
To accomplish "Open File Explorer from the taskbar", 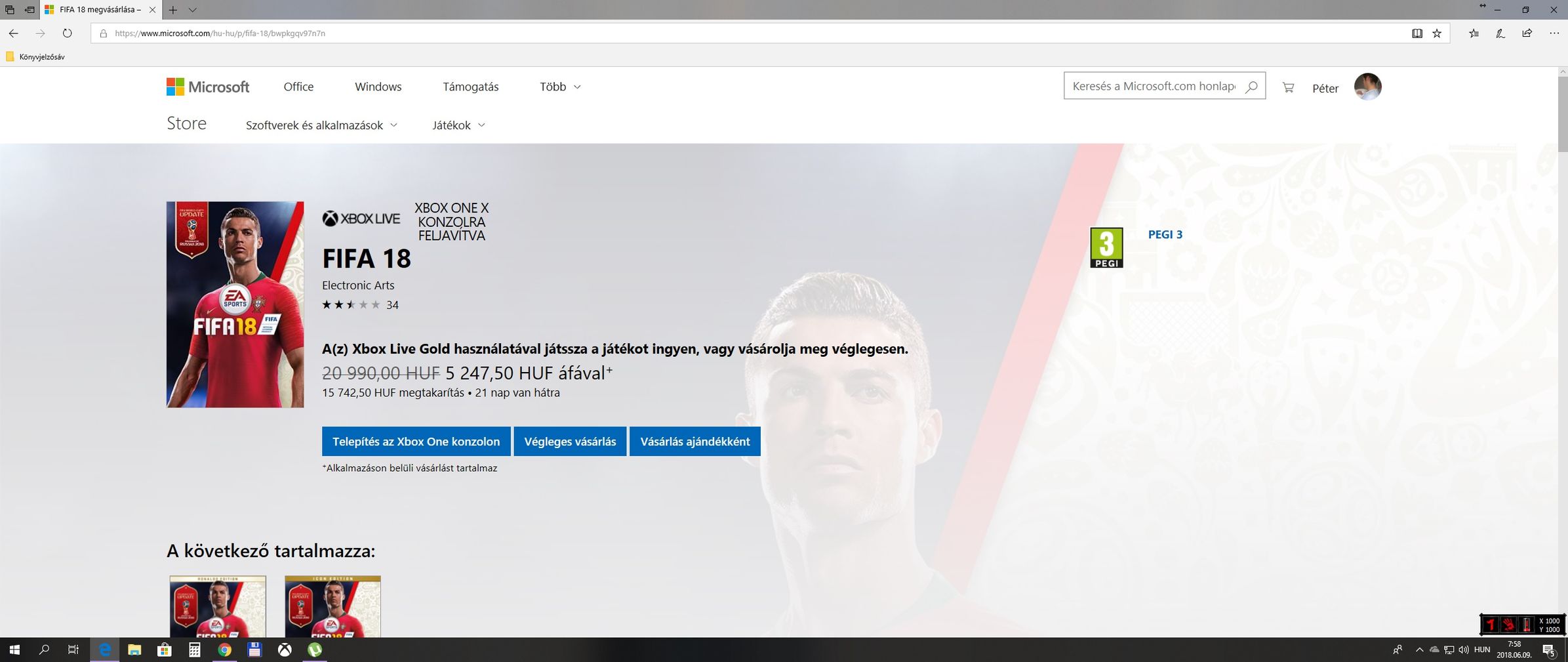I will [x=134, y=650].
